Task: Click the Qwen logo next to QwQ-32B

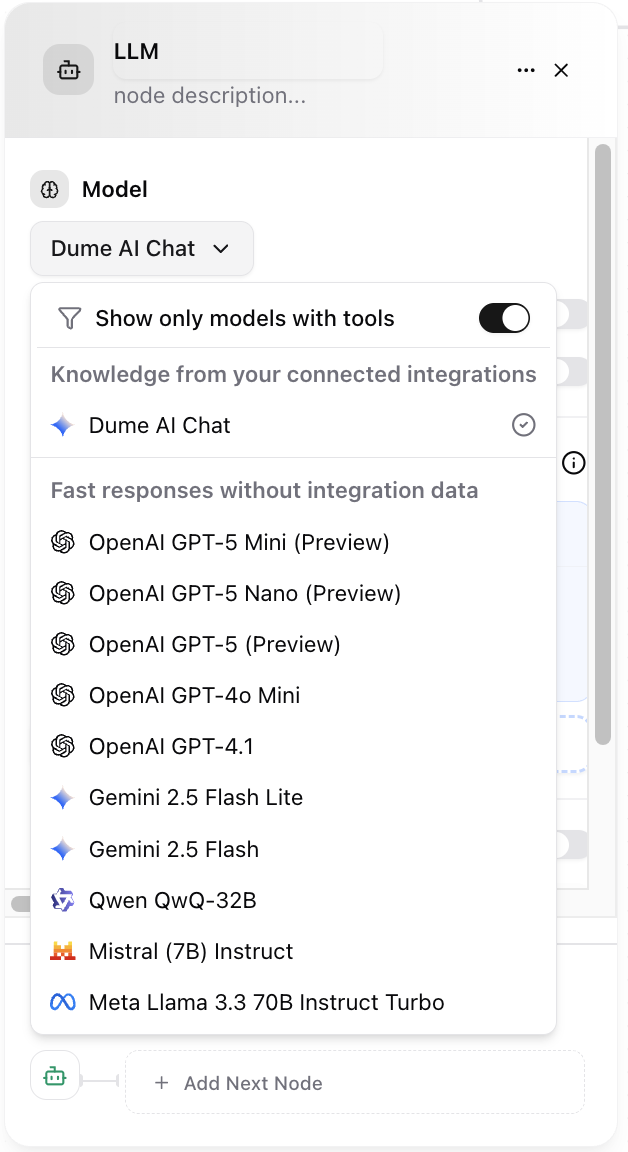Action: (64, 900)
